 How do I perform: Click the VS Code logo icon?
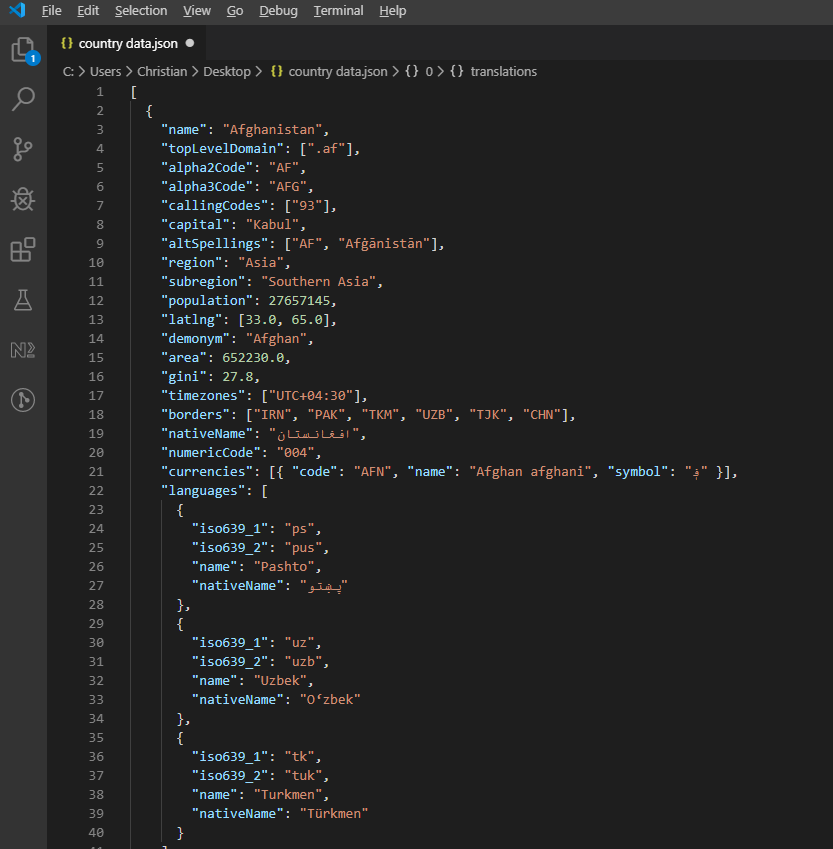click(x=17, y=10)
